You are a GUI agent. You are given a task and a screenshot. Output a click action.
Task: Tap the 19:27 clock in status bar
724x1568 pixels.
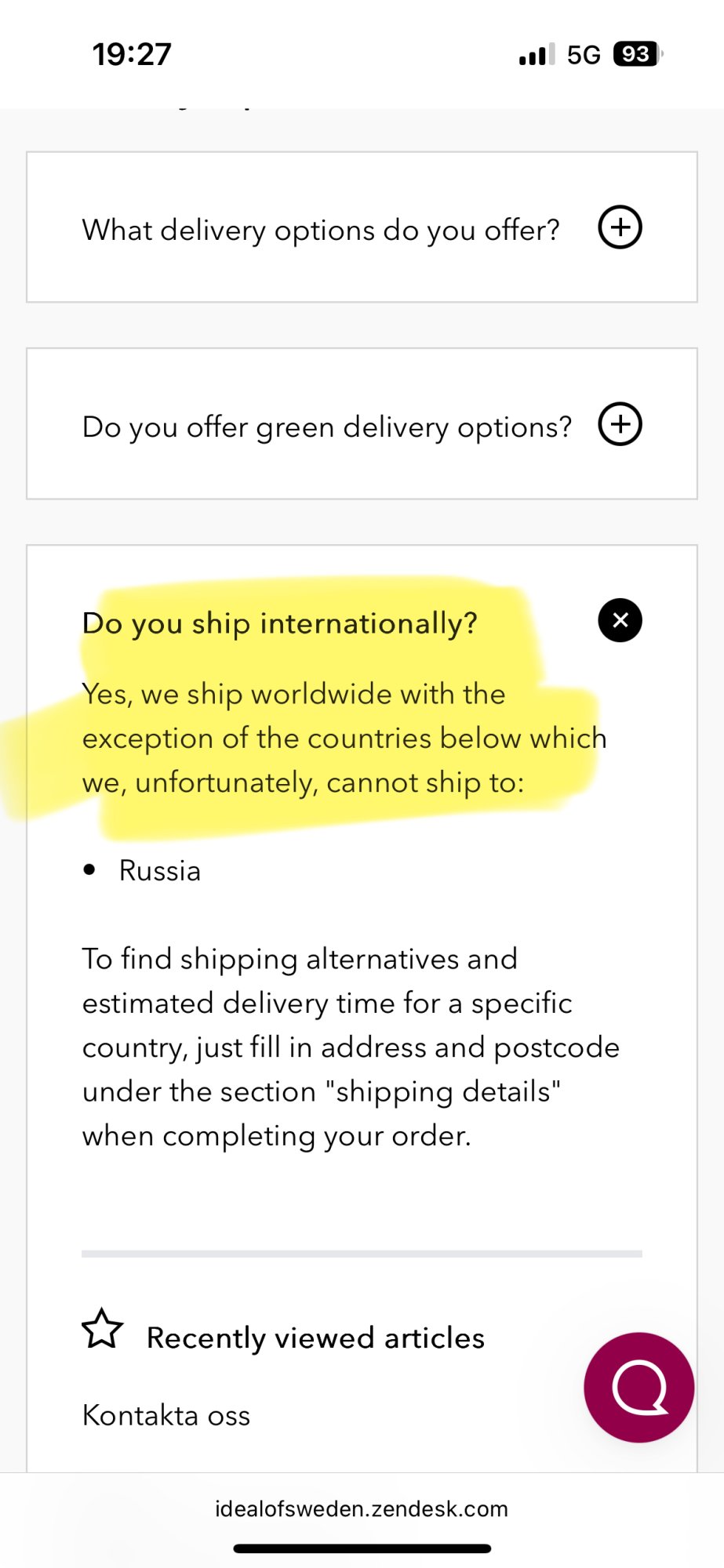coord(132,54)
